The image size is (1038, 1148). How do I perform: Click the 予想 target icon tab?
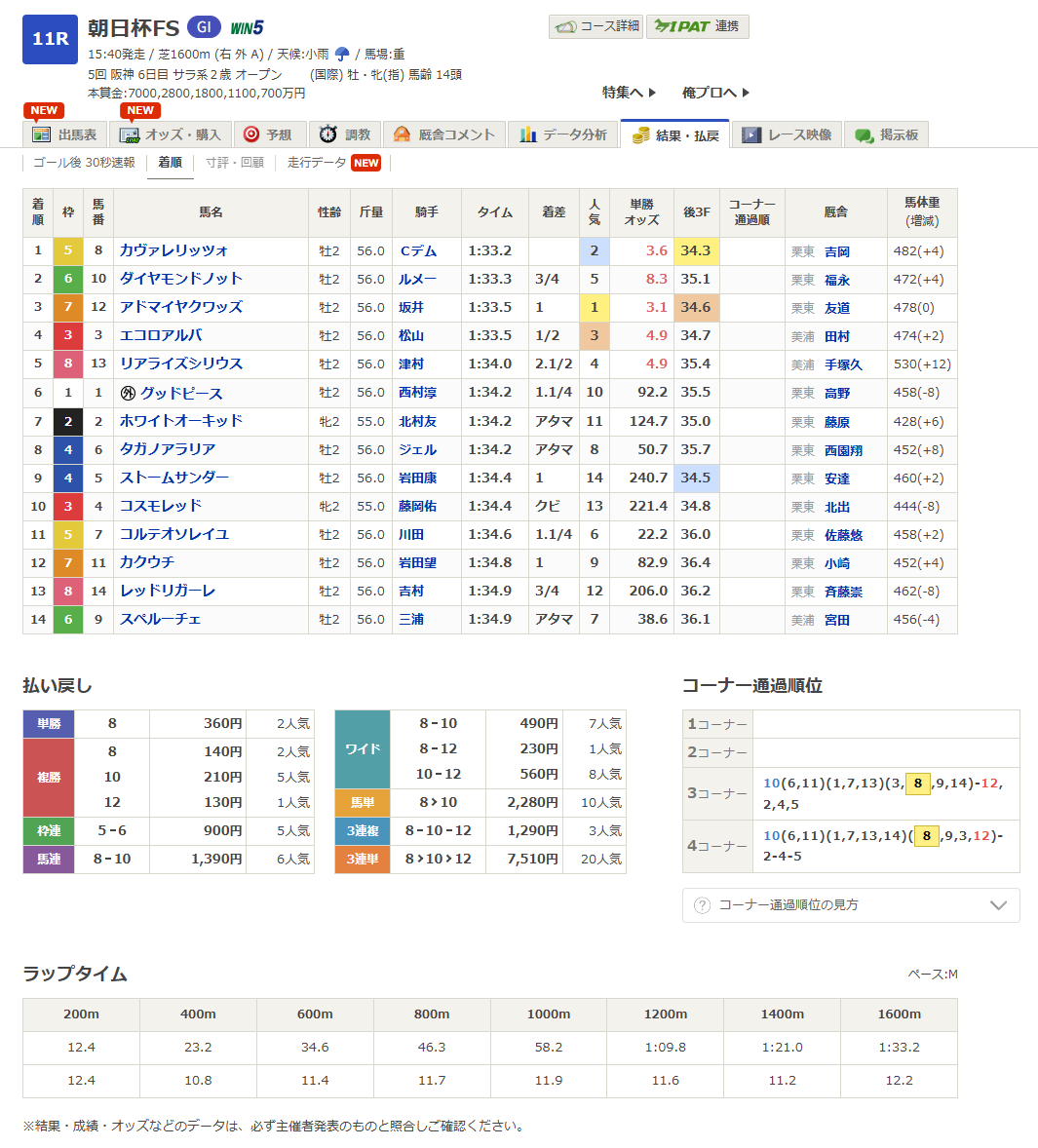tap(251, 134)
